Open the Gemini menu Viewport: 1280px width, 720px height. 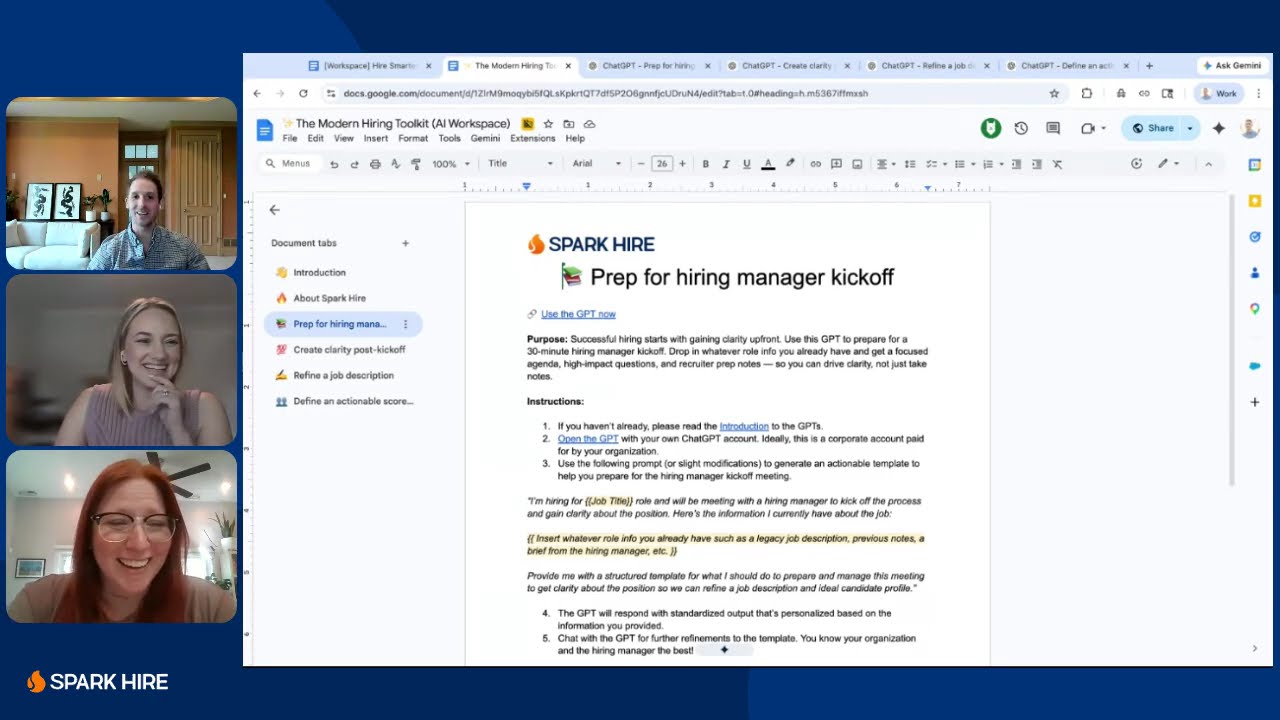[485, 139]
